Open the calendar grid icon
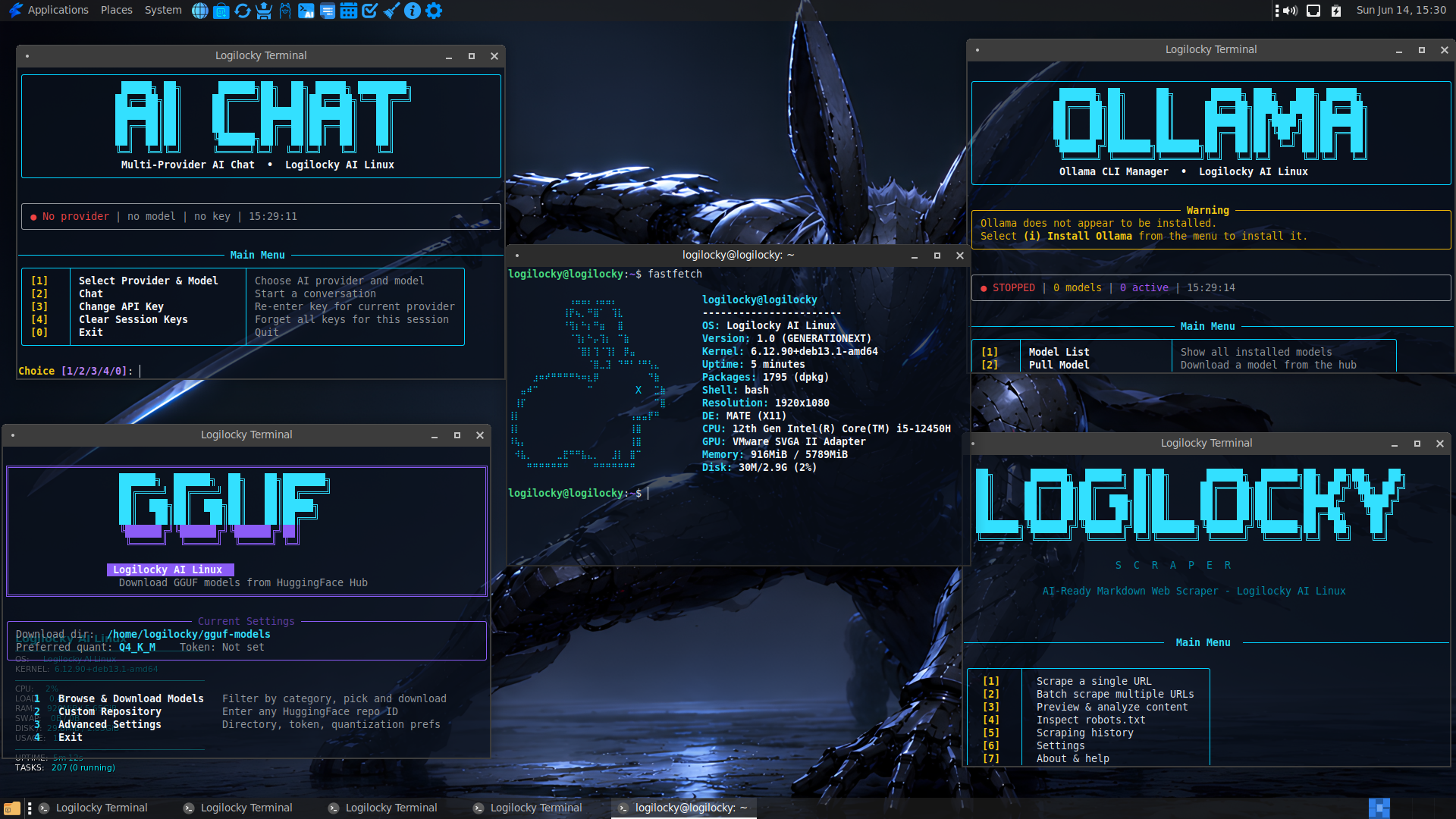This screenshot has width=1456, height=819. pyautogui.click(x=349, y=11)
